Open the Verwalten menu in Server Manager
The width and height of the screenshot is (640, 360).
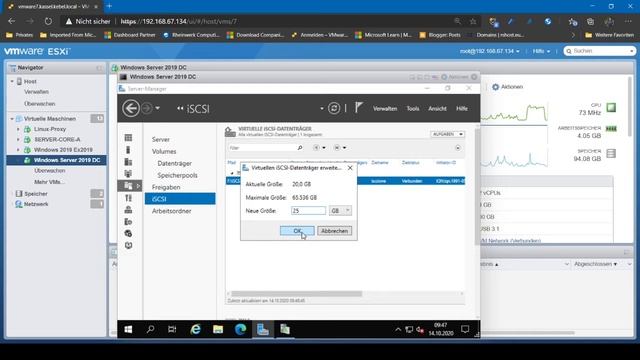coord(385,109)
